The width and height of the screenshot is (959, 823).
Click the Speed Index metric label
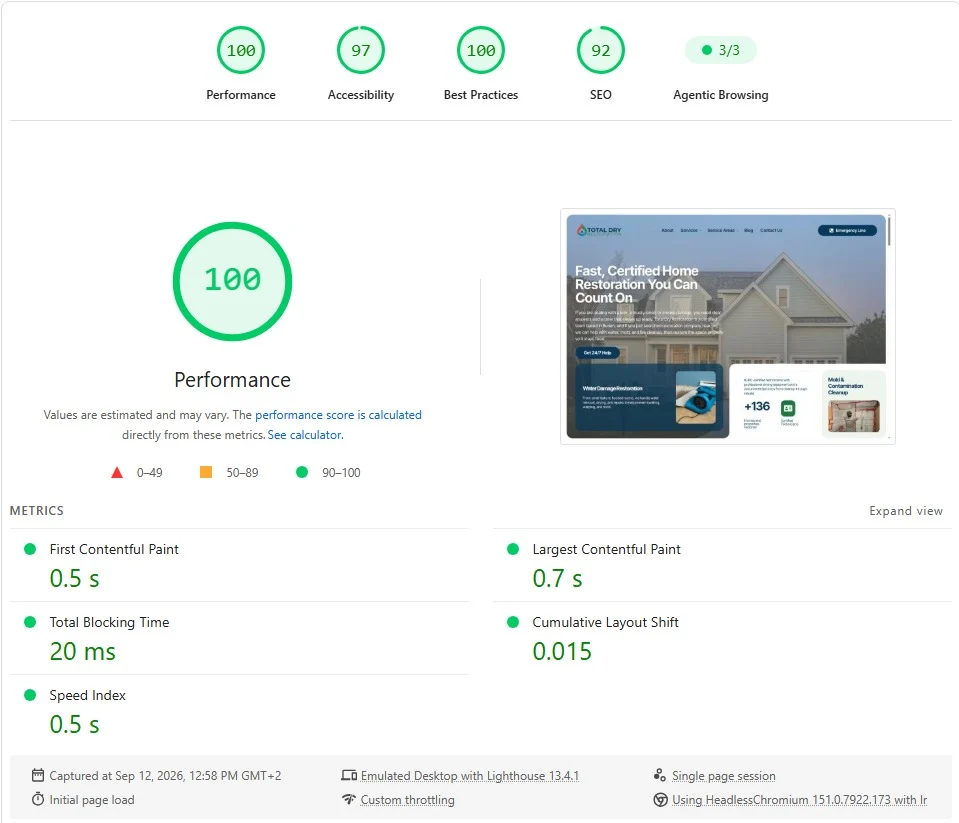pos(87,695)
